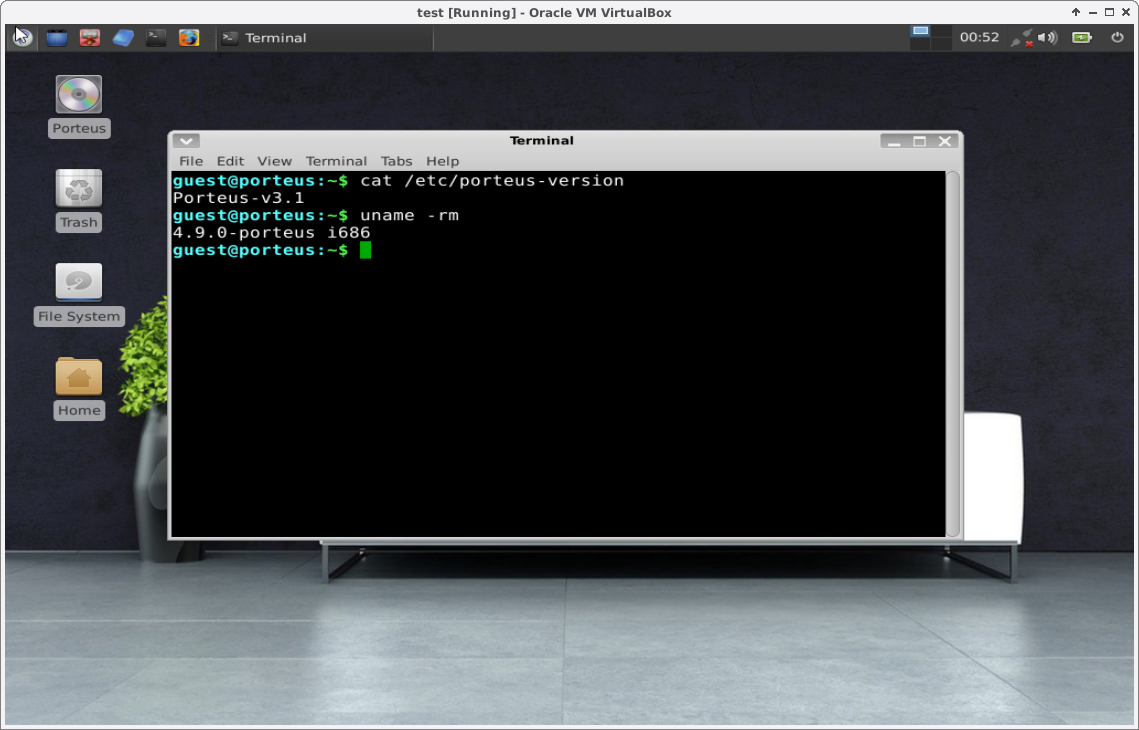Open the Edit menu in Terminal
Image resolution: width=1139 pixels, height=730 pixels.
(230, 161)
